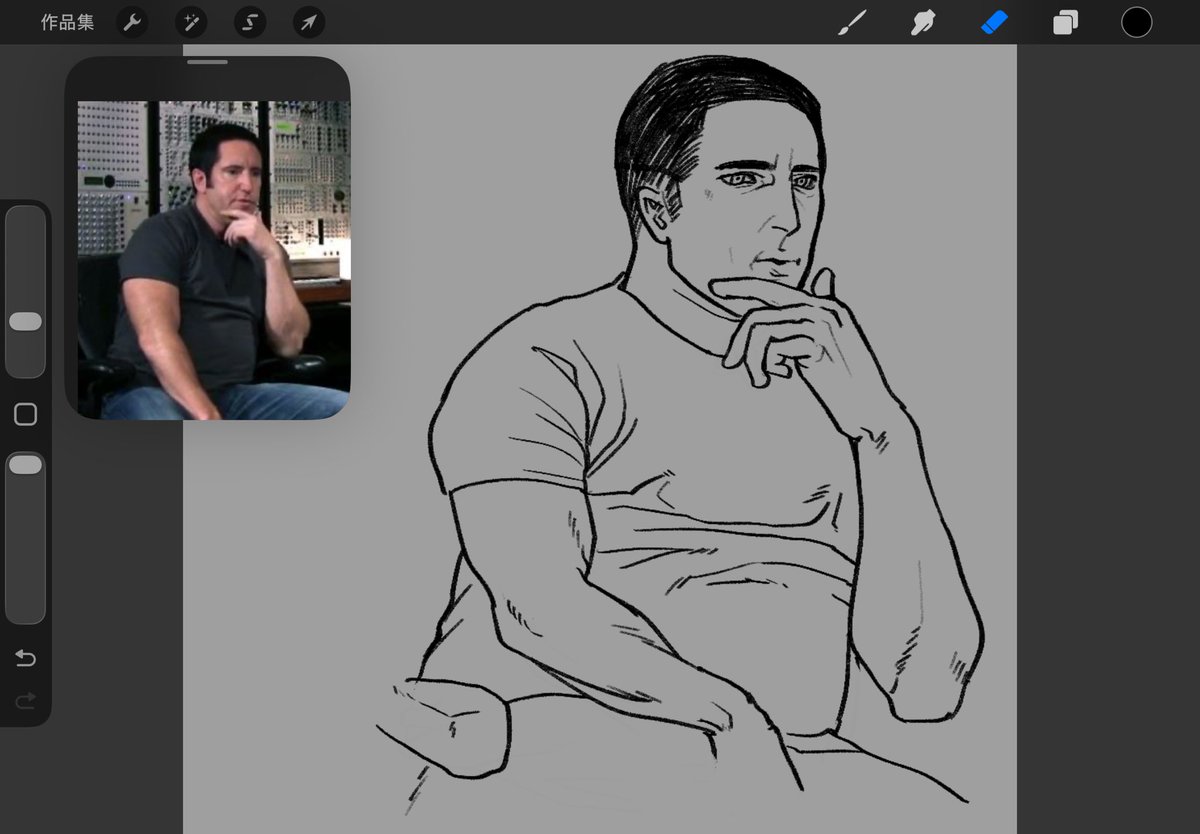Image resolution: width=1200 pixels, height=834 pixels.
Task: Tap the reference window grab handle
Action: [x=207, y=62]
